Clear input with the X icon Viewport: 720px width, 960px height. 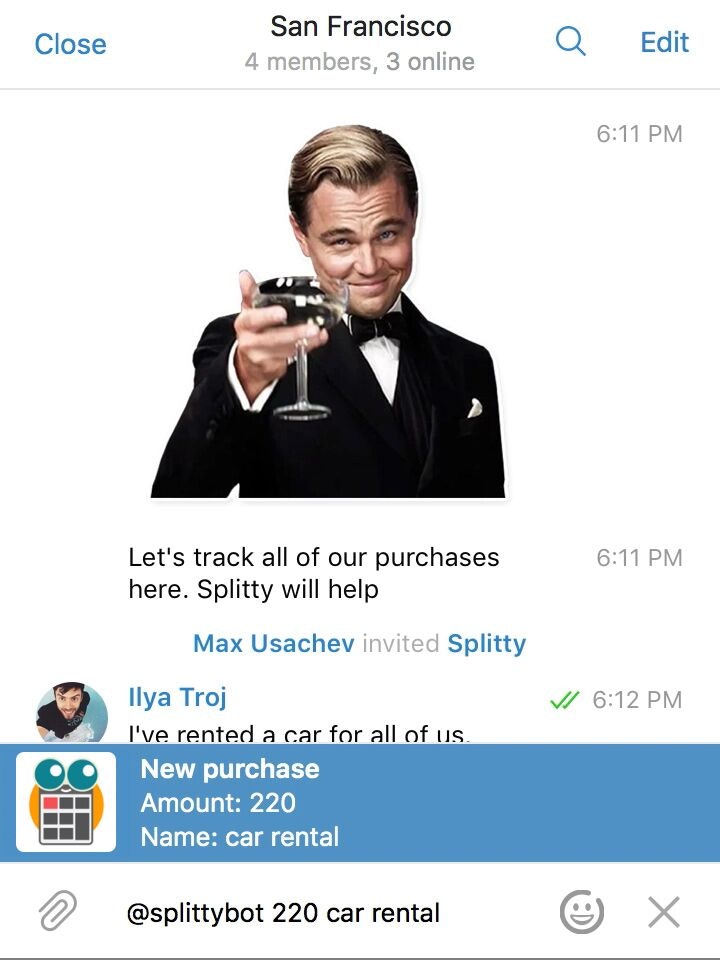(664, 912)
